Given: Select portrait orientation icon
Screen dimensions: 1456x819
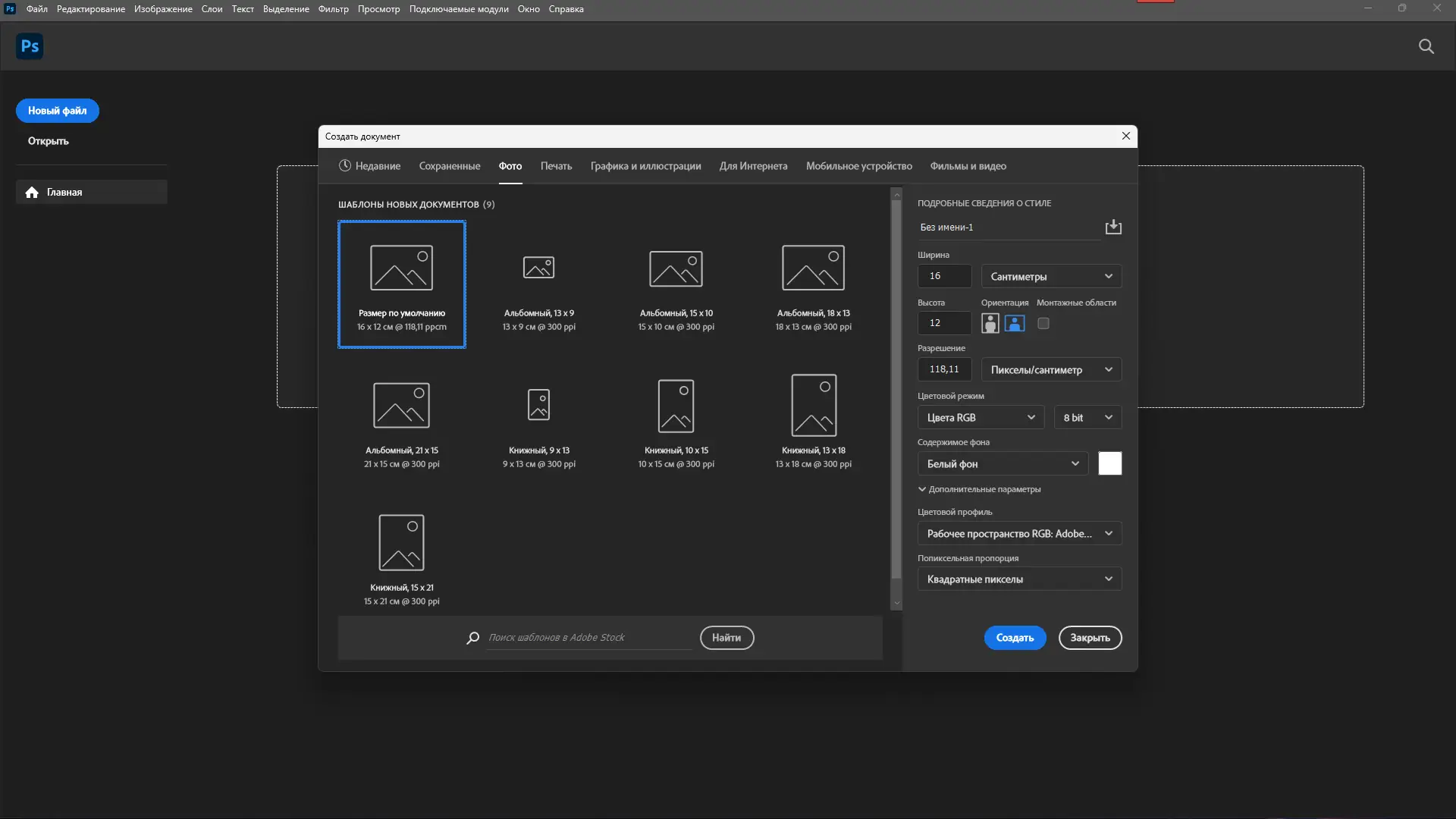Looking at the screenshot, I should [x=990, y=324].
